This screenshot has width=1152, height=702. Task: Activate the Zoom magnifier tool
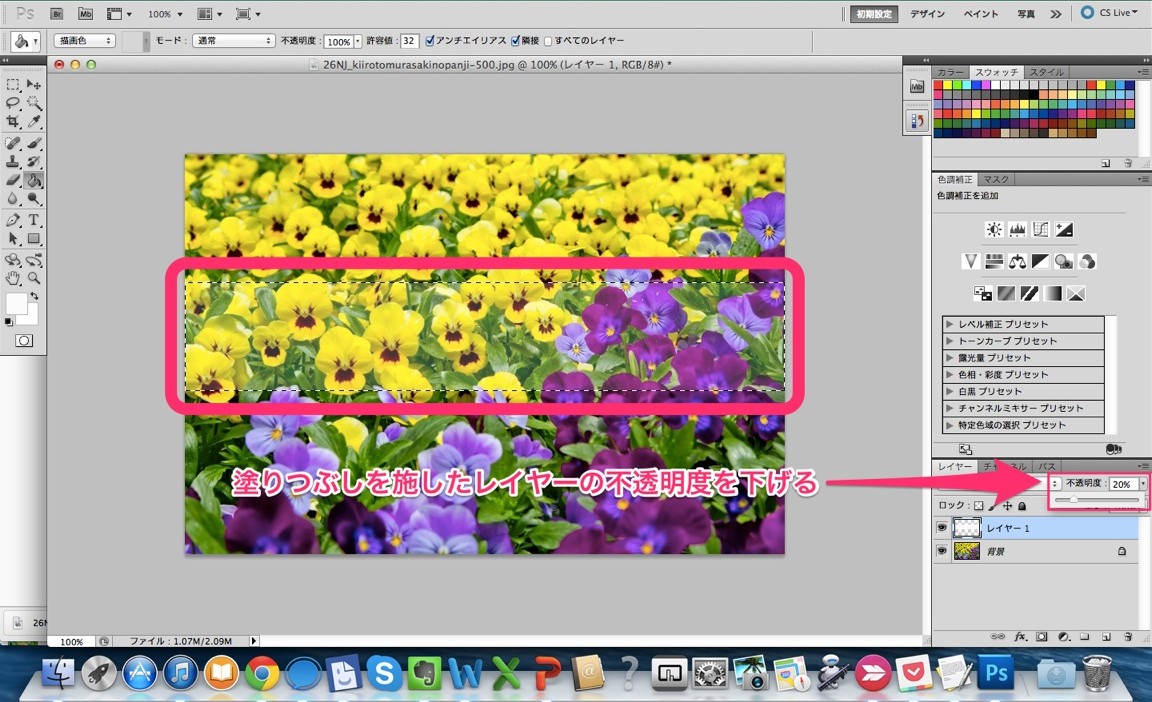tap(34, 278)
